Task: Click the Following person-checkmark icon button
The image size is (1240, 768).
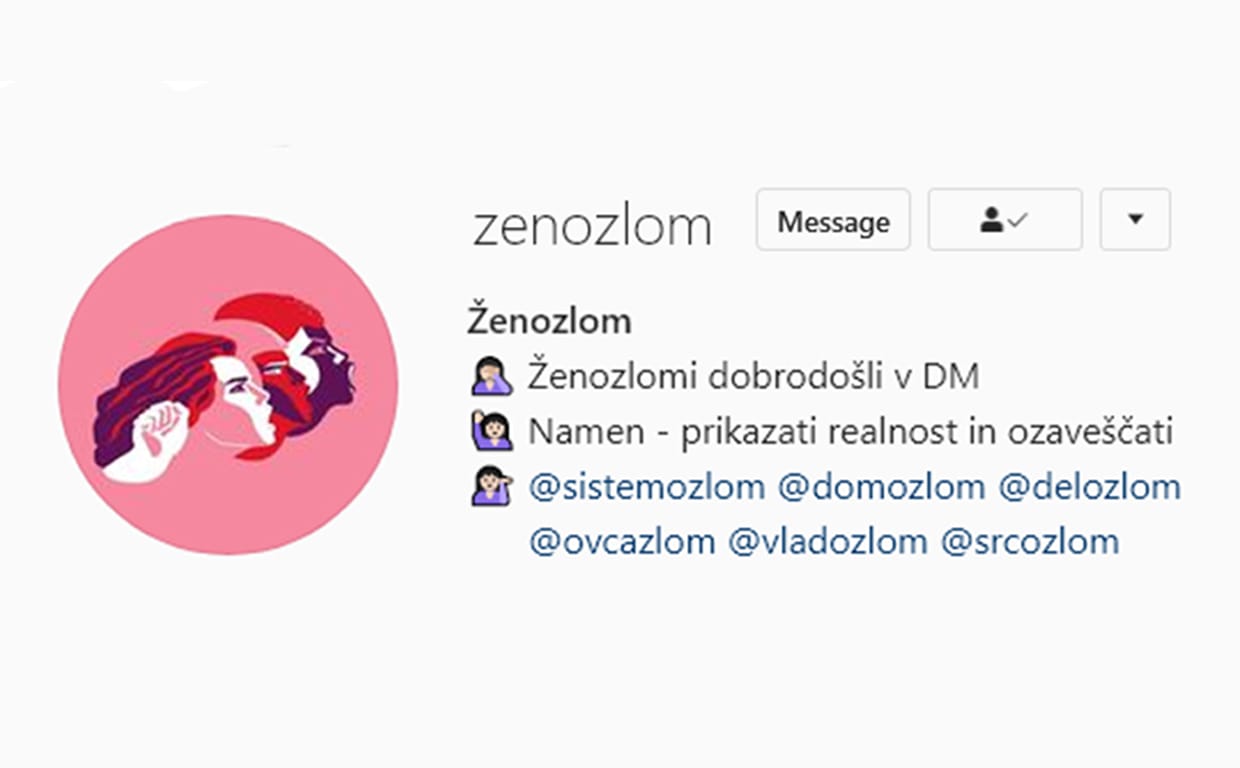Action: click(x=1005, y=219)
